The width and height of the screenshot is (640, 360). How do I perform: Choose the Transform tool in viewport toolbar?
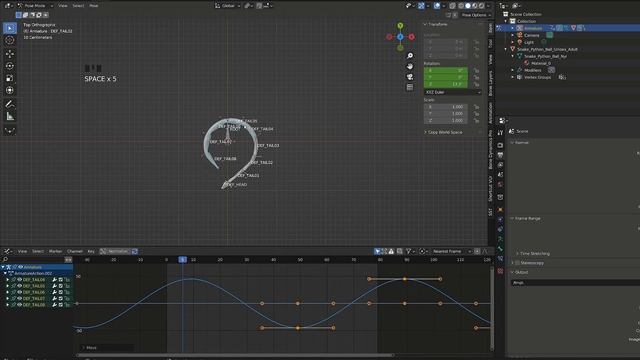[x=10, y=90]
